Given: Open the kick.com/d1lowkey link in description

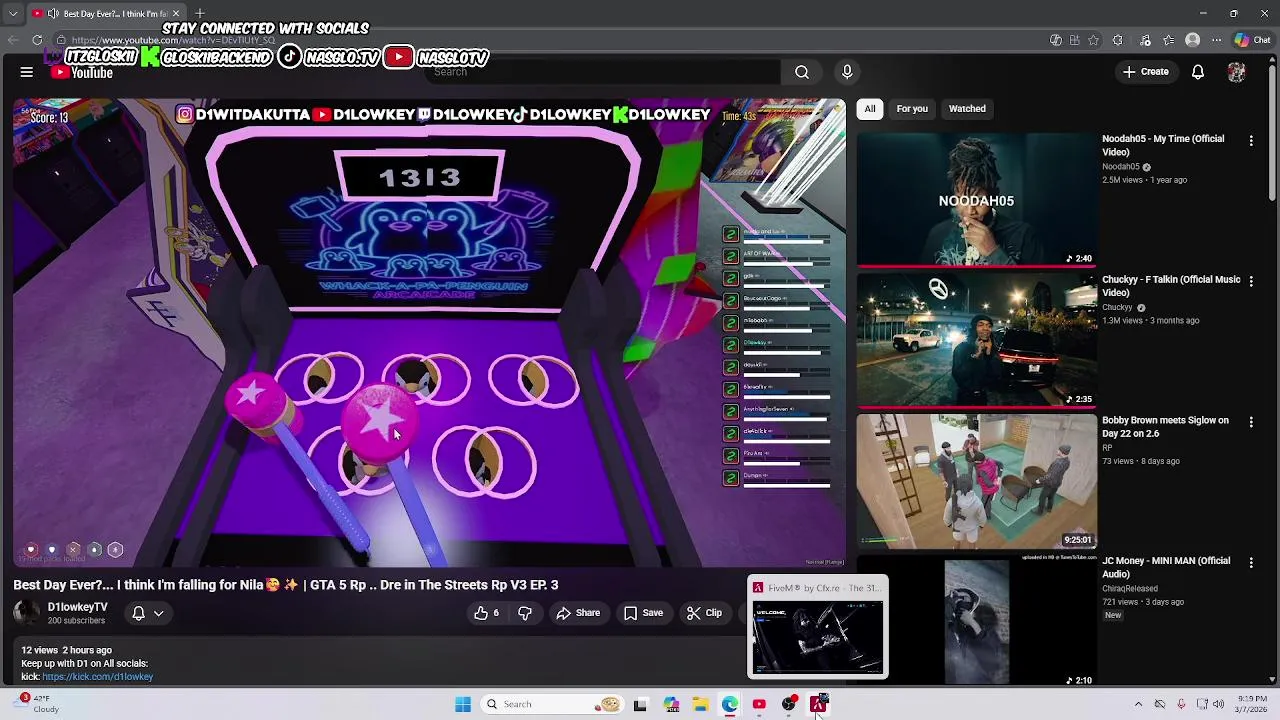Looking at the screenshot, I should point(97,677).
